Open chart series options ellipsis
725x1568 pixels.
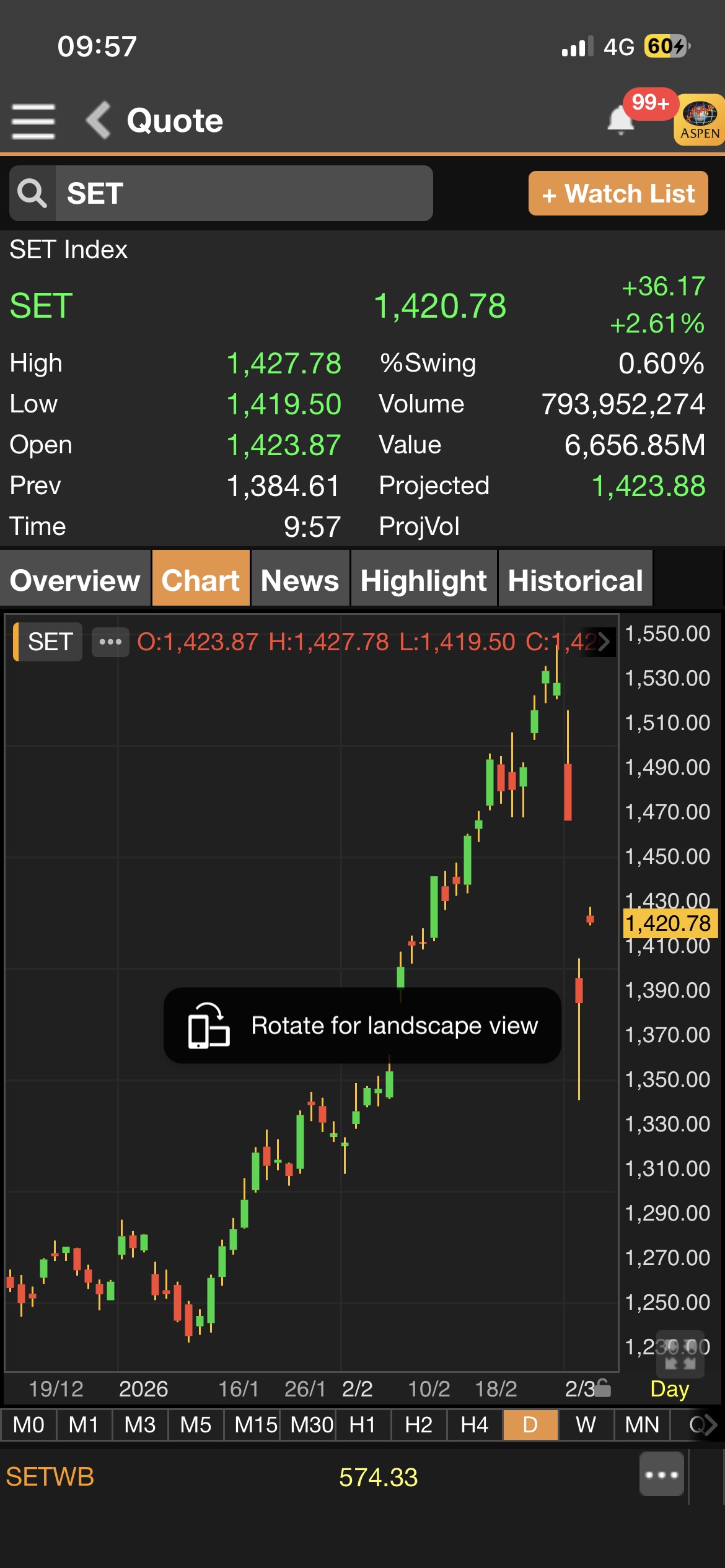110,642
